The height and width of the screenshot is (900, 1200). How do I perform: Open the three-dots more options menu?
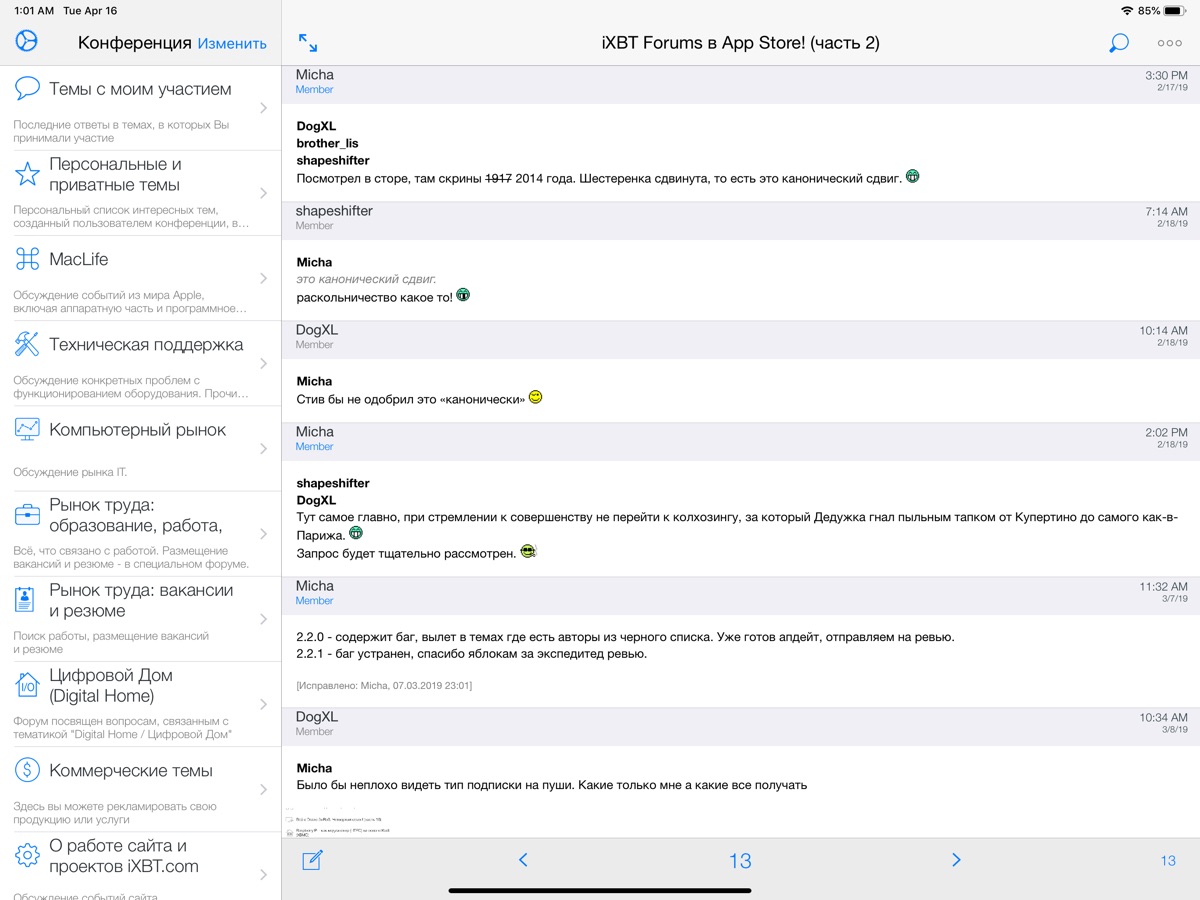[1169, 43]
